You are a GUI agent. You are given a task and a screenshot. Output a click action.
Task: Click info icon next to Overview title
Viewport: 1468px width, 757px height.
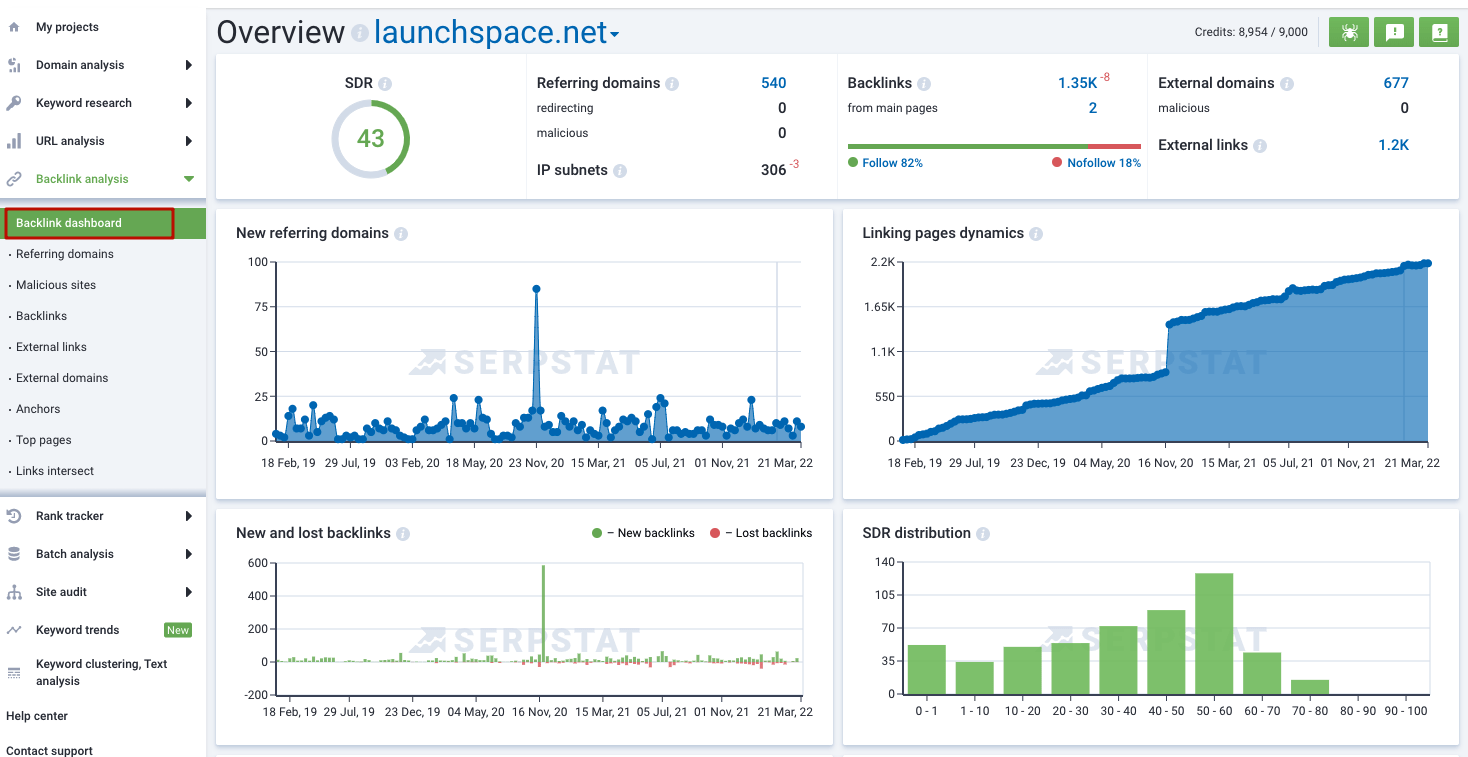pos(360,34)
